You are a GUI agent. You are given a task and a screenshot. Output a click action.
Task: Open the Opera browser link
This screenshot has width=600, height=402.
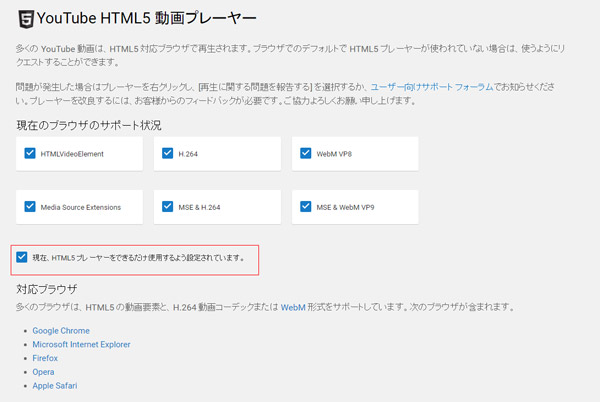43,372
